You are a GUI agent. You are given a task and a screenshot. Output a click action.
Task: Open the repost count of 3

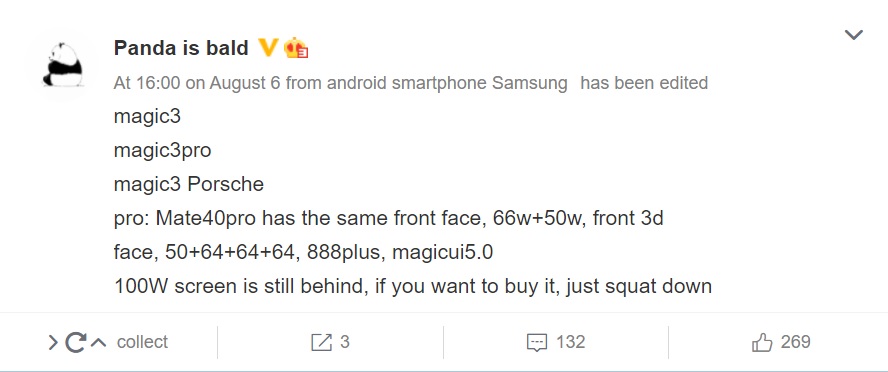344,342
